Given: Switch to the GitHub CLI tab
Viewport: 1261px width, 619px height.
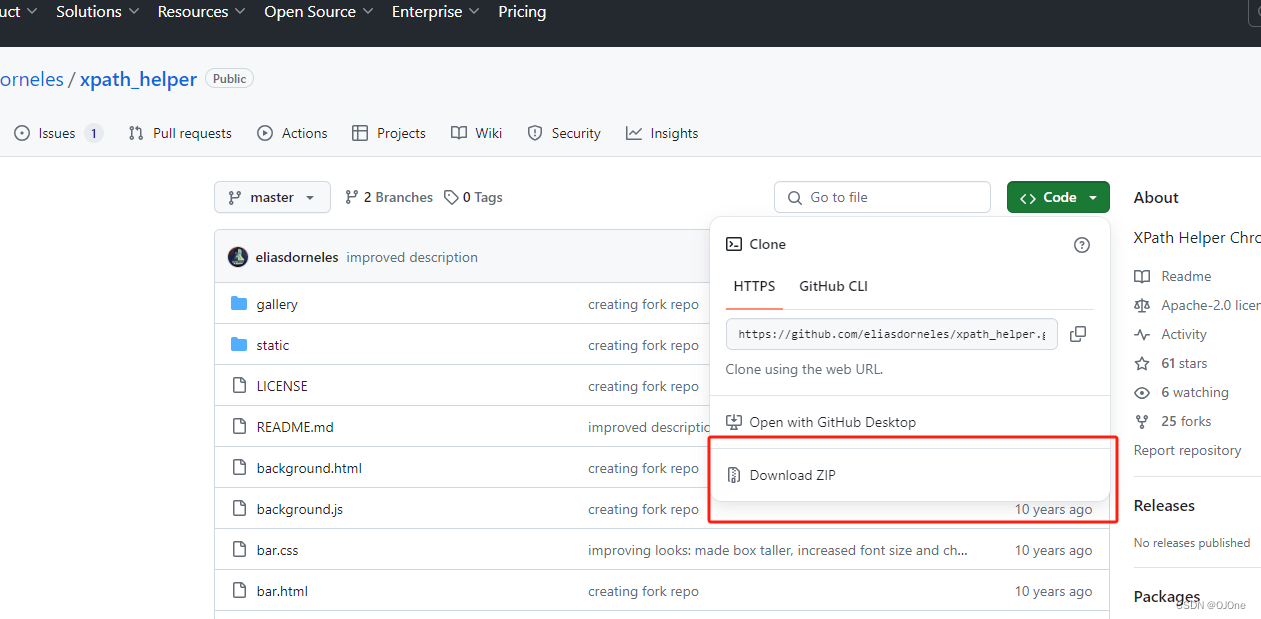Looking at the screenshot, I should click(x=833, y=286).
